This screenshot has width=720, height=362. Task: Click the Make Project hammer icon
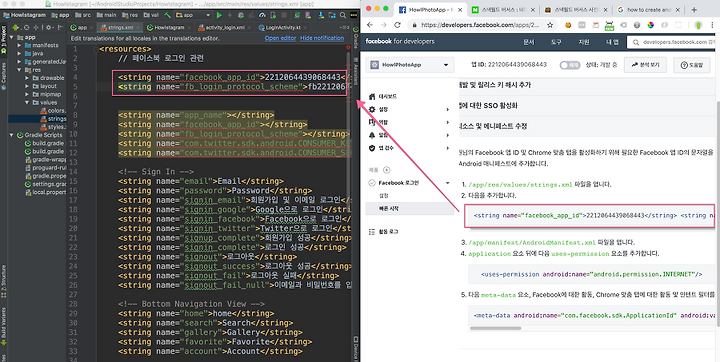(167, 15)
